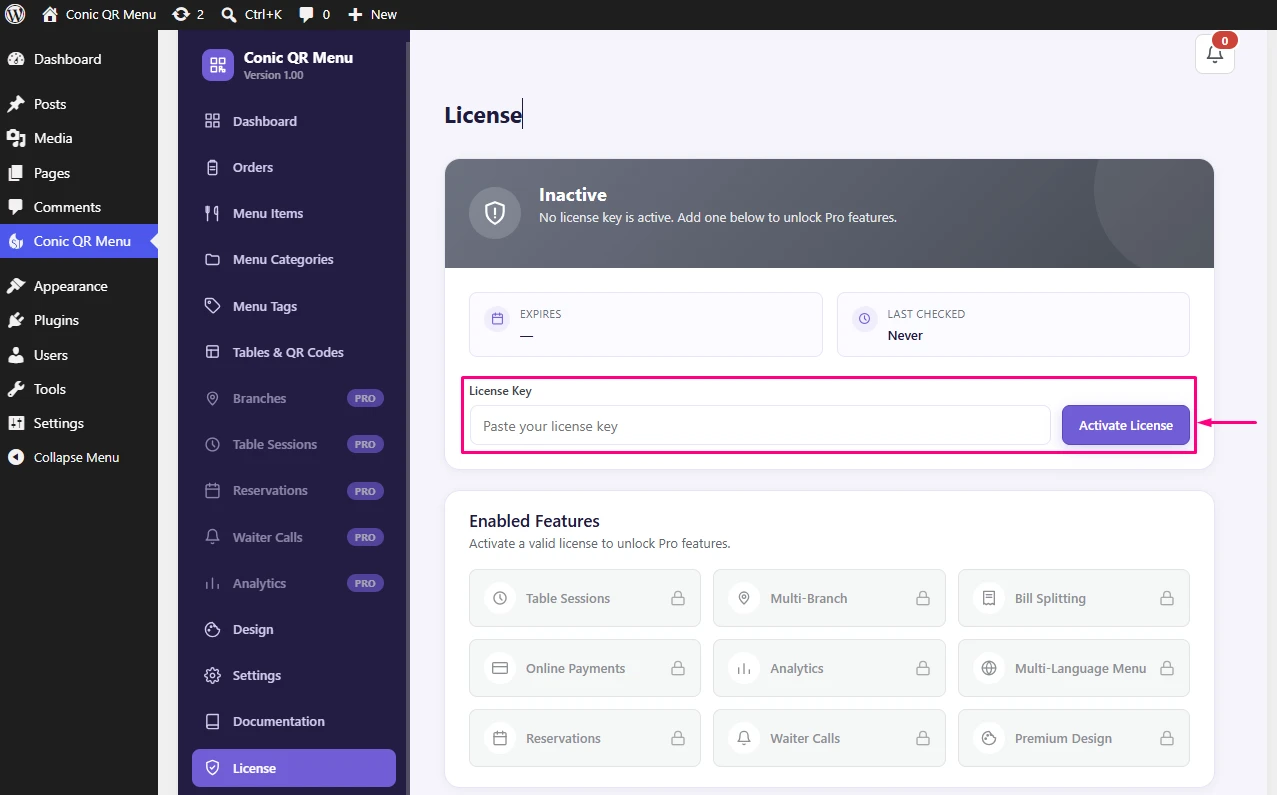
Task: Click the PRO badge beside Analytics
Action: point(365,583)
